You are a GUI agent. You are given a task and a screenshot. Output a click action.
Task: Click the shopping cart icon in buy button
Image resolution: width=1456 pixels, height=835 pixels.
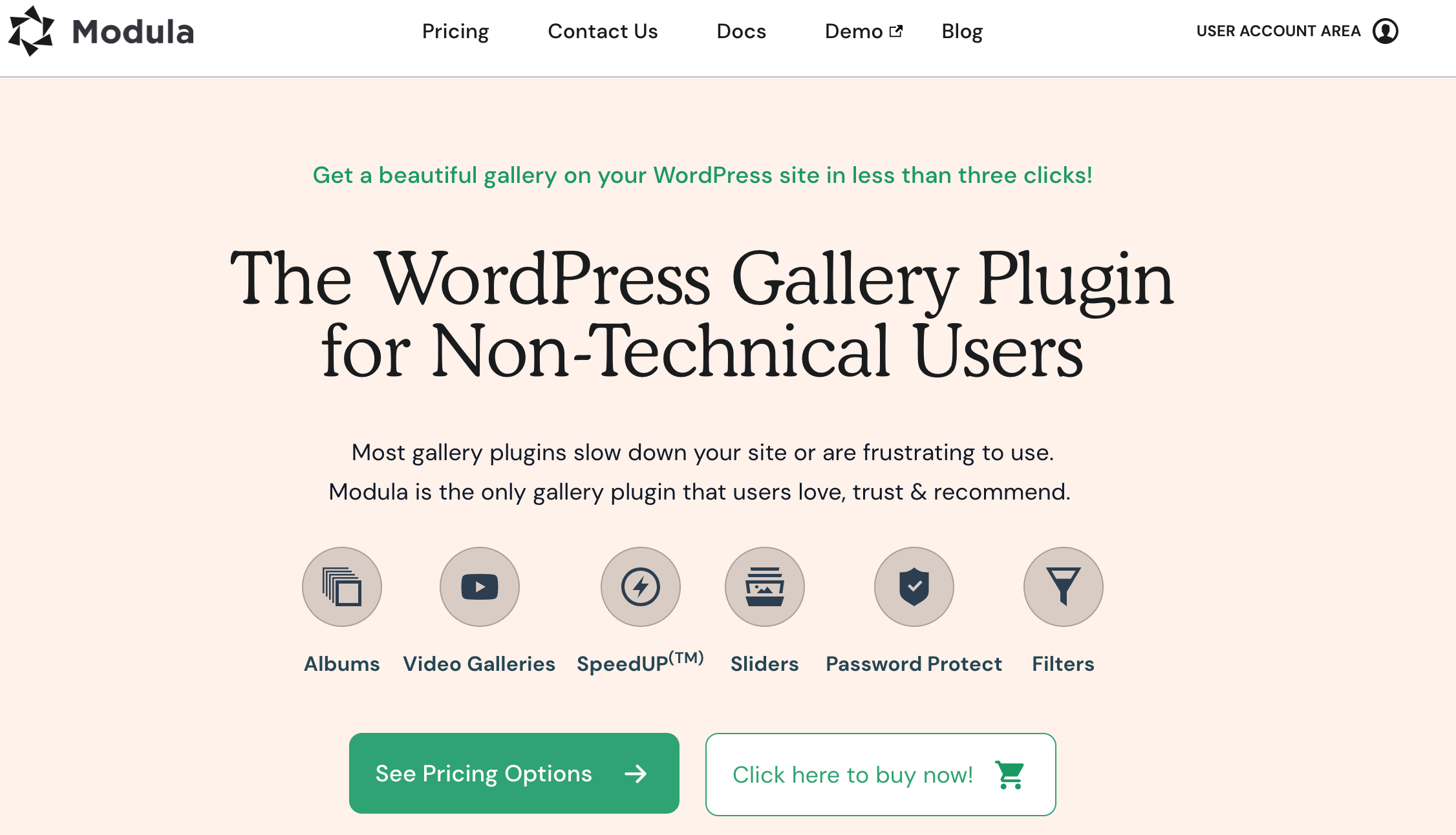(x=1010, y=775)
